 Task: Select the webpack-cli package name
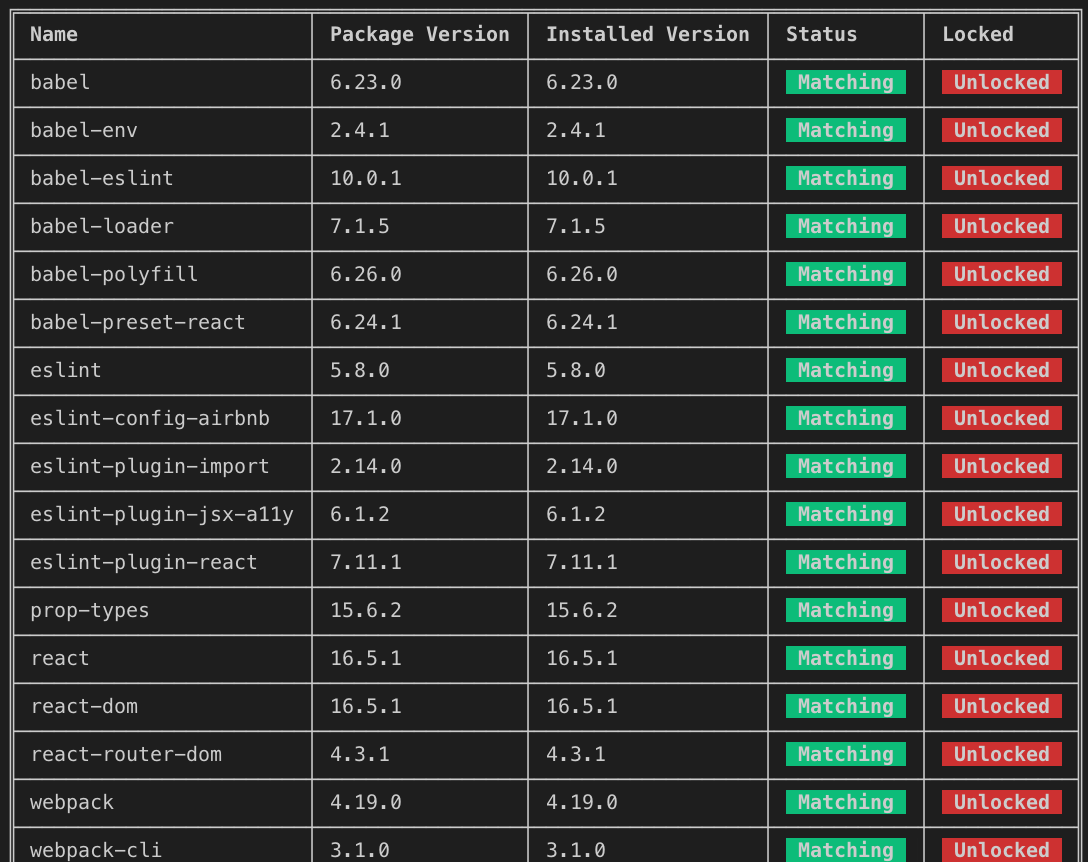96,850
